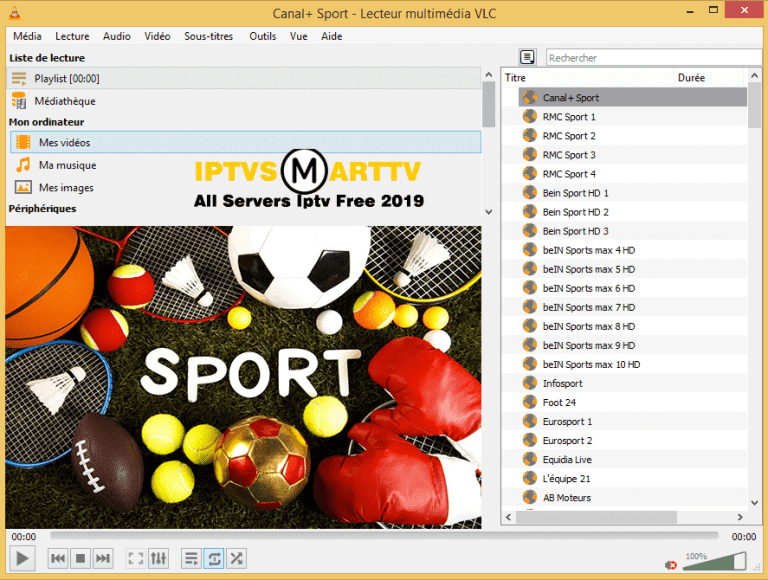Viewport: 768px width, 580px height.
Task: Stop playback
Action: (x=80, y=558)
